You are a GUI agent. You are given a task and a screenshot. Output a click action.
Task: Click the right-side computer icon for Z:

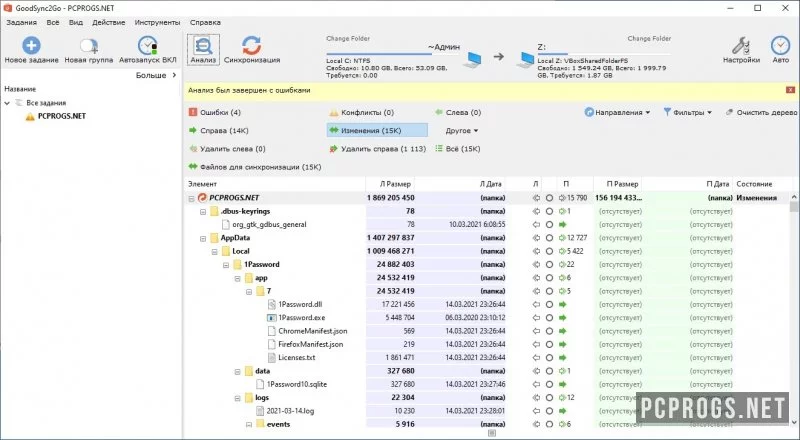click(x=525, y=60)
